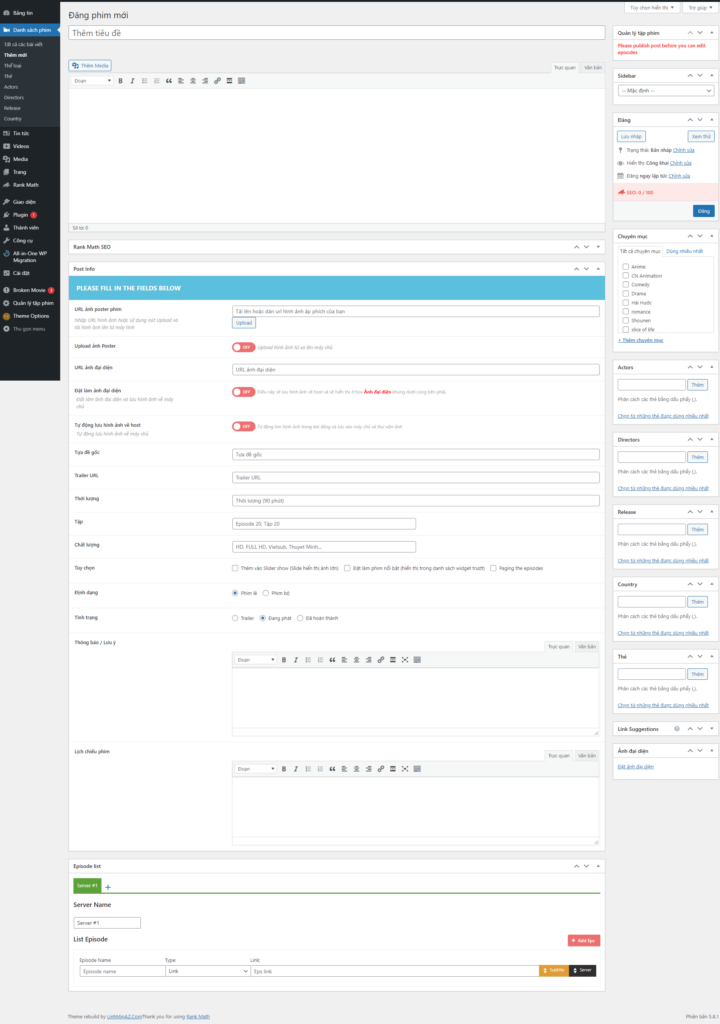This screenshot has width=720, height=1024.
Task: Open Thể loại in sidebar submenu
Action: click(13, 66)
